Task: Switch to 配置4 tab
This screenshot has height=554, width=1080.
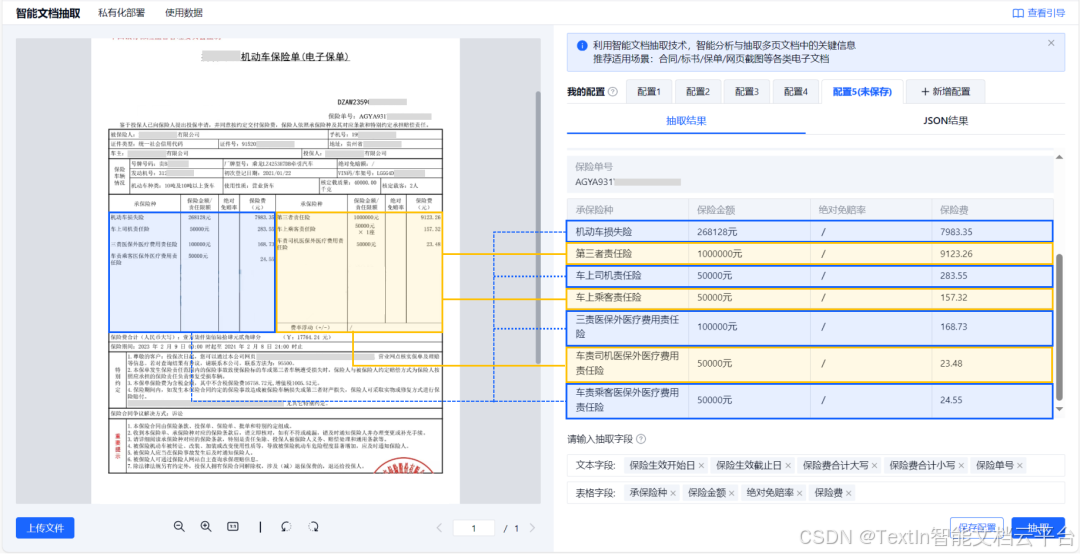Action: pyautogui.click(x=796, y=92)
